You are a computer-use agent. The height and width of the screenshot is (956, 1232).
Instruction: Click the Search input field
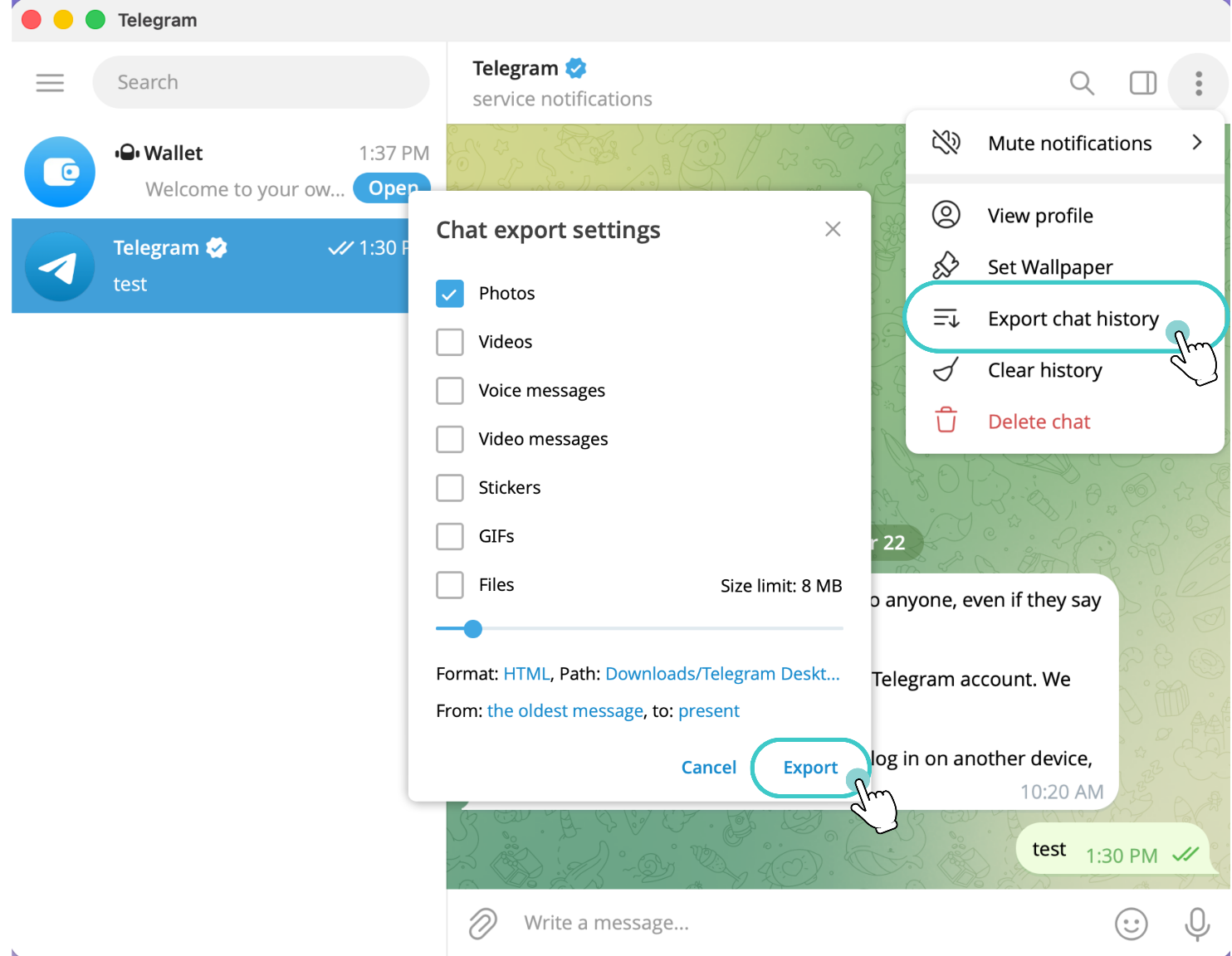click(261, 82)
